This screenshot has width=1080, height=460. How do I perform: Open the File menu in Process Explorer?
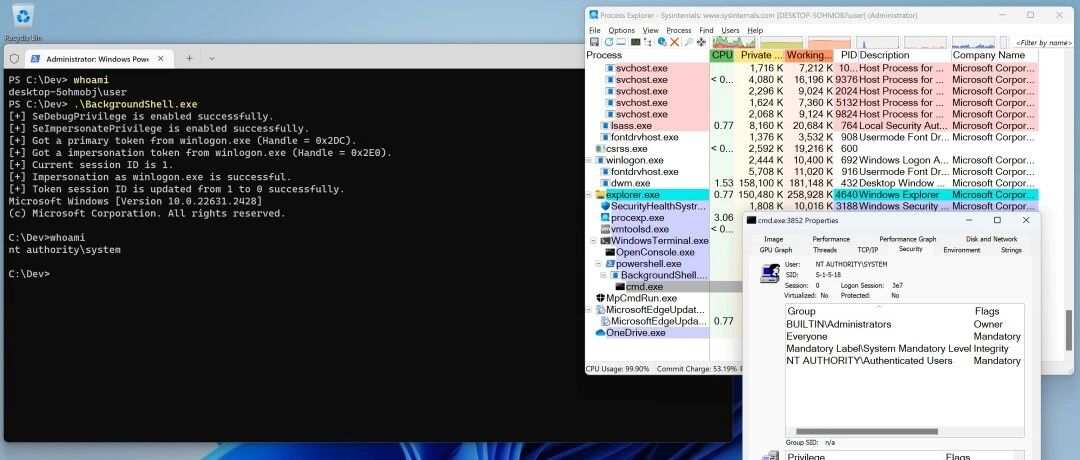tap(595, 30)
